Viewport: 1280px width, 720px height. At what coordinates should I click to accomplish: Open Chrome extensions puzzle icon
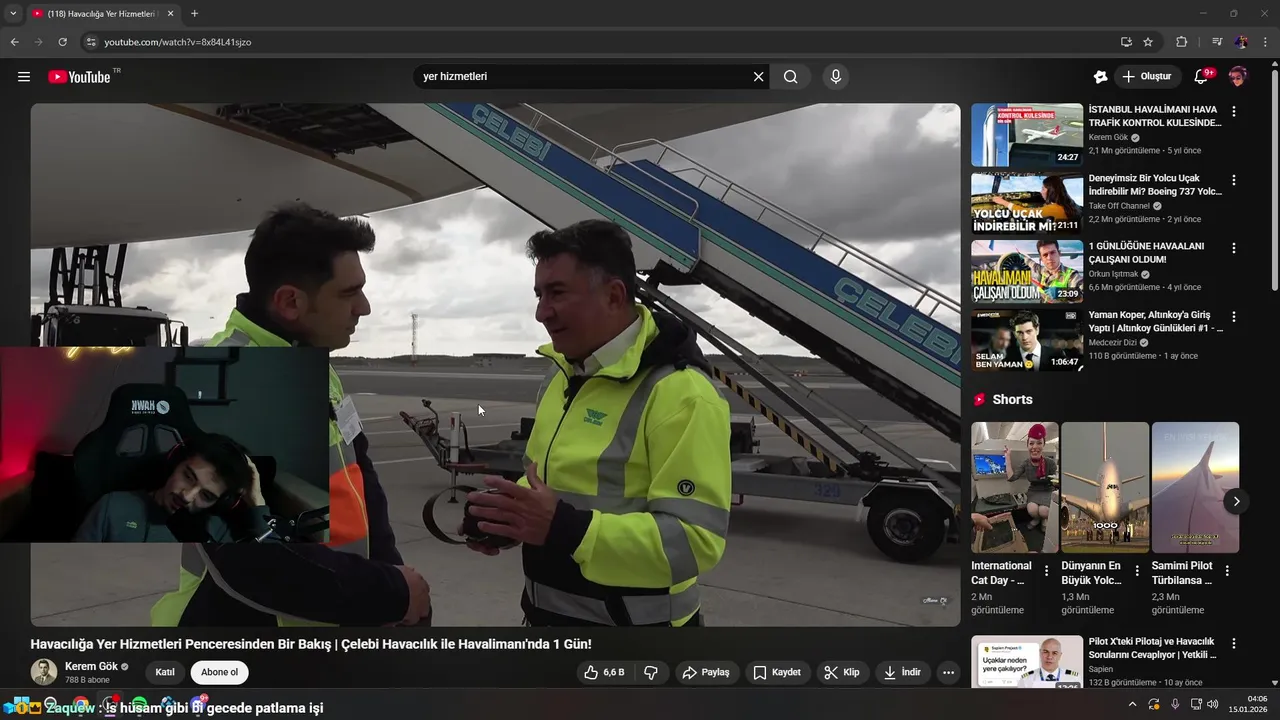(x=1181, y=42)
